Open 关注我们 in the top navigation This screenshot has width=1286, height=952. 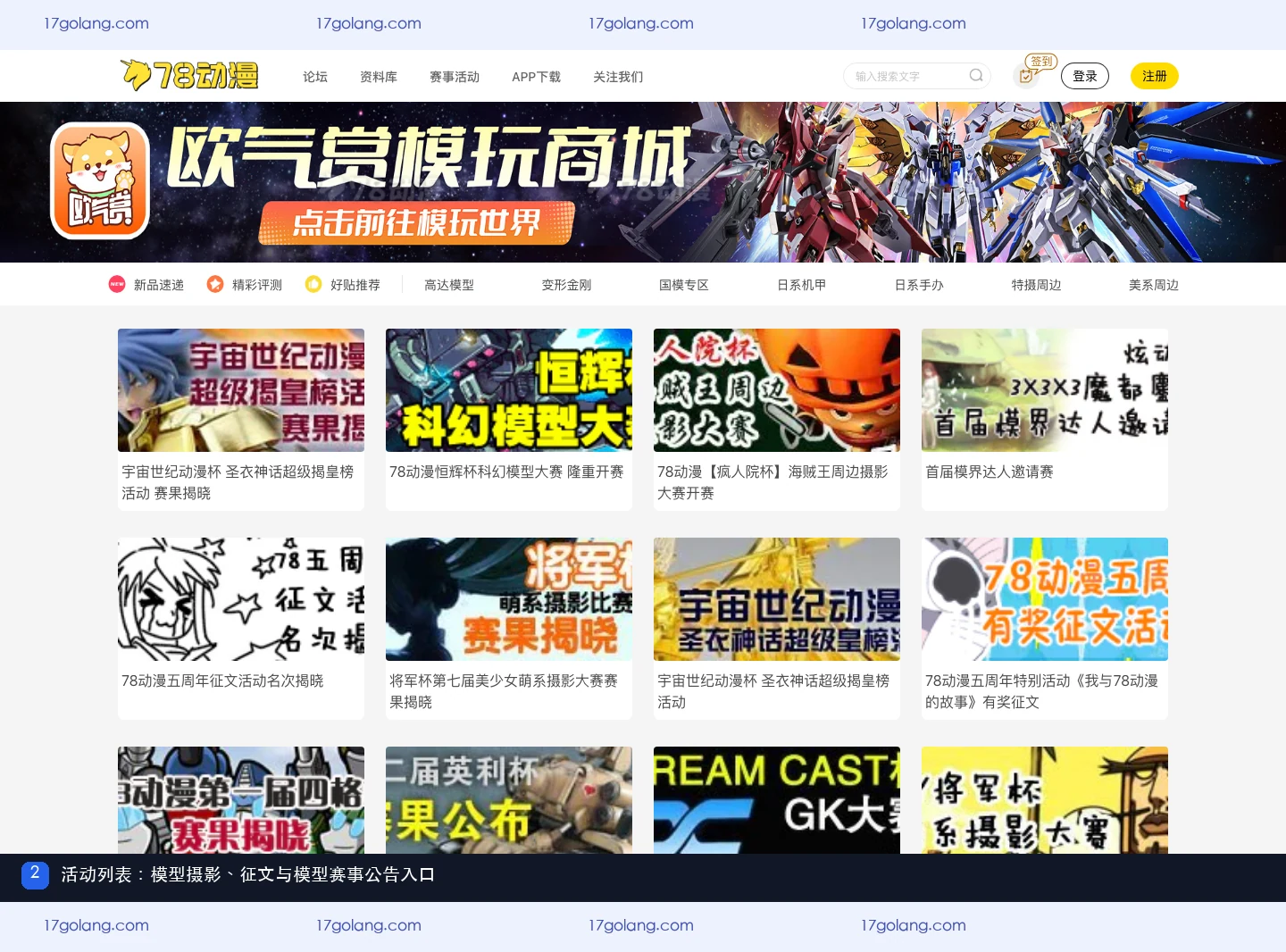(618, 77)
